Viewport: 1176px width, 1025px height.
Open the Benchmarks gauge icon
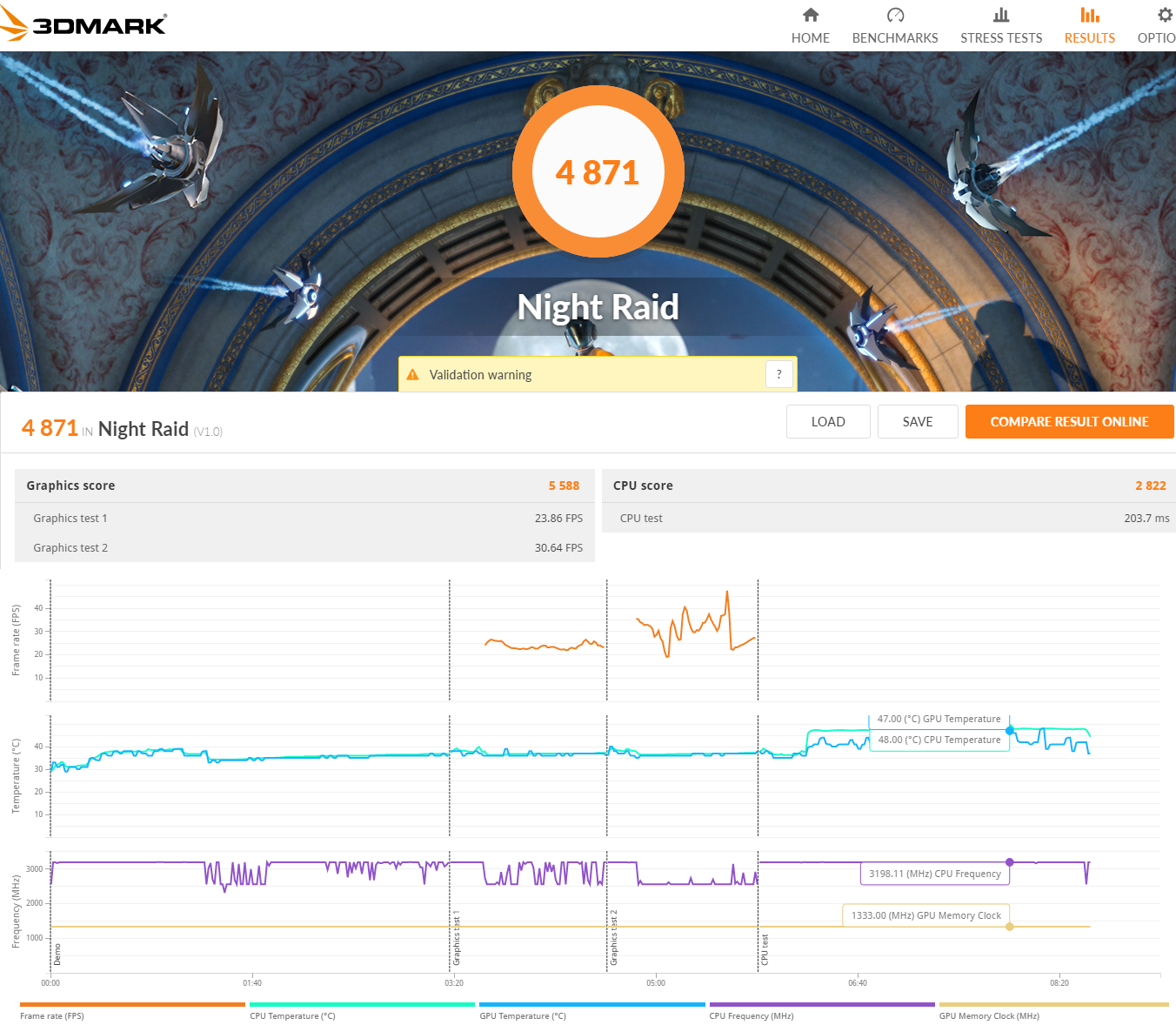click(895, 15)
